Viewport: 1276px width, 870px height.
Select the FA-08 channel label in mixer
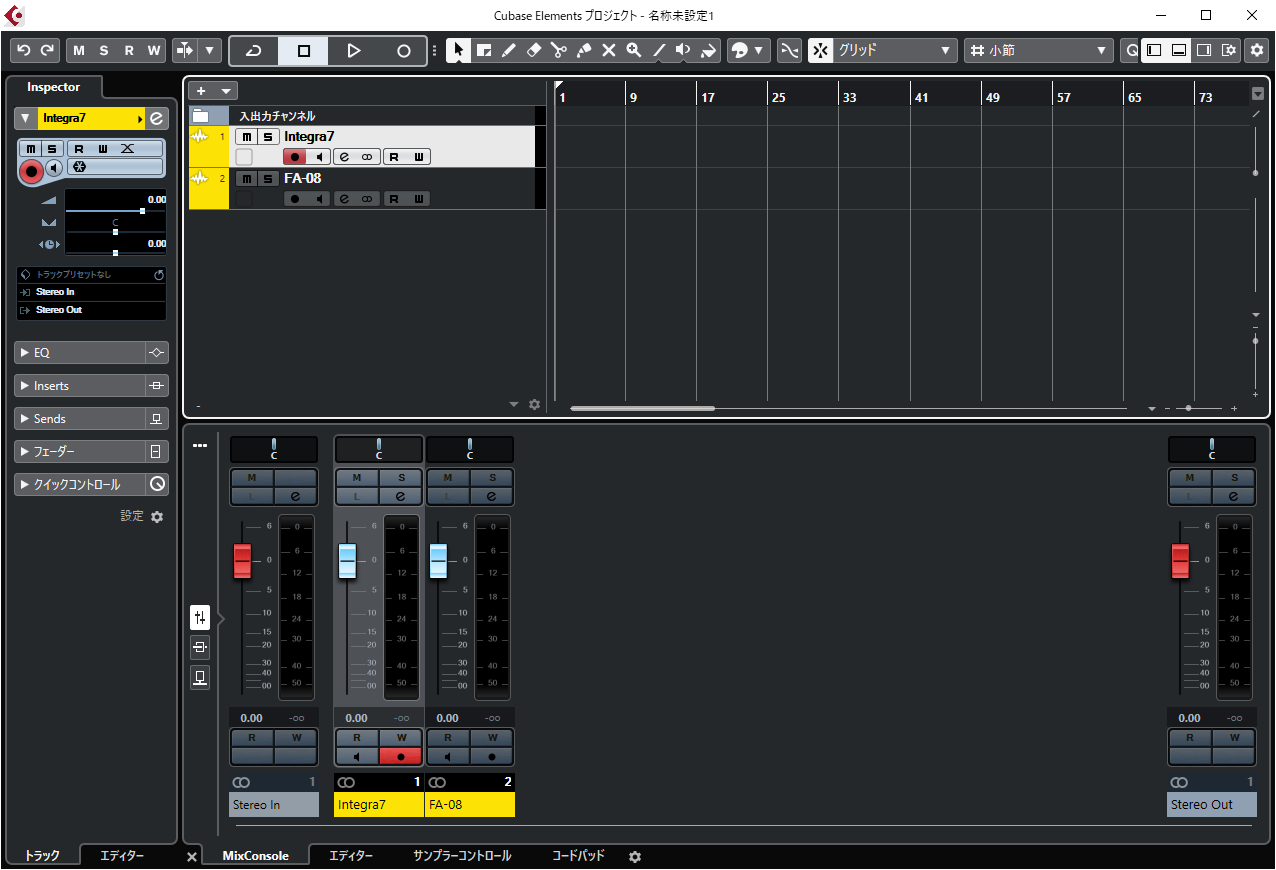coord(470,805)
